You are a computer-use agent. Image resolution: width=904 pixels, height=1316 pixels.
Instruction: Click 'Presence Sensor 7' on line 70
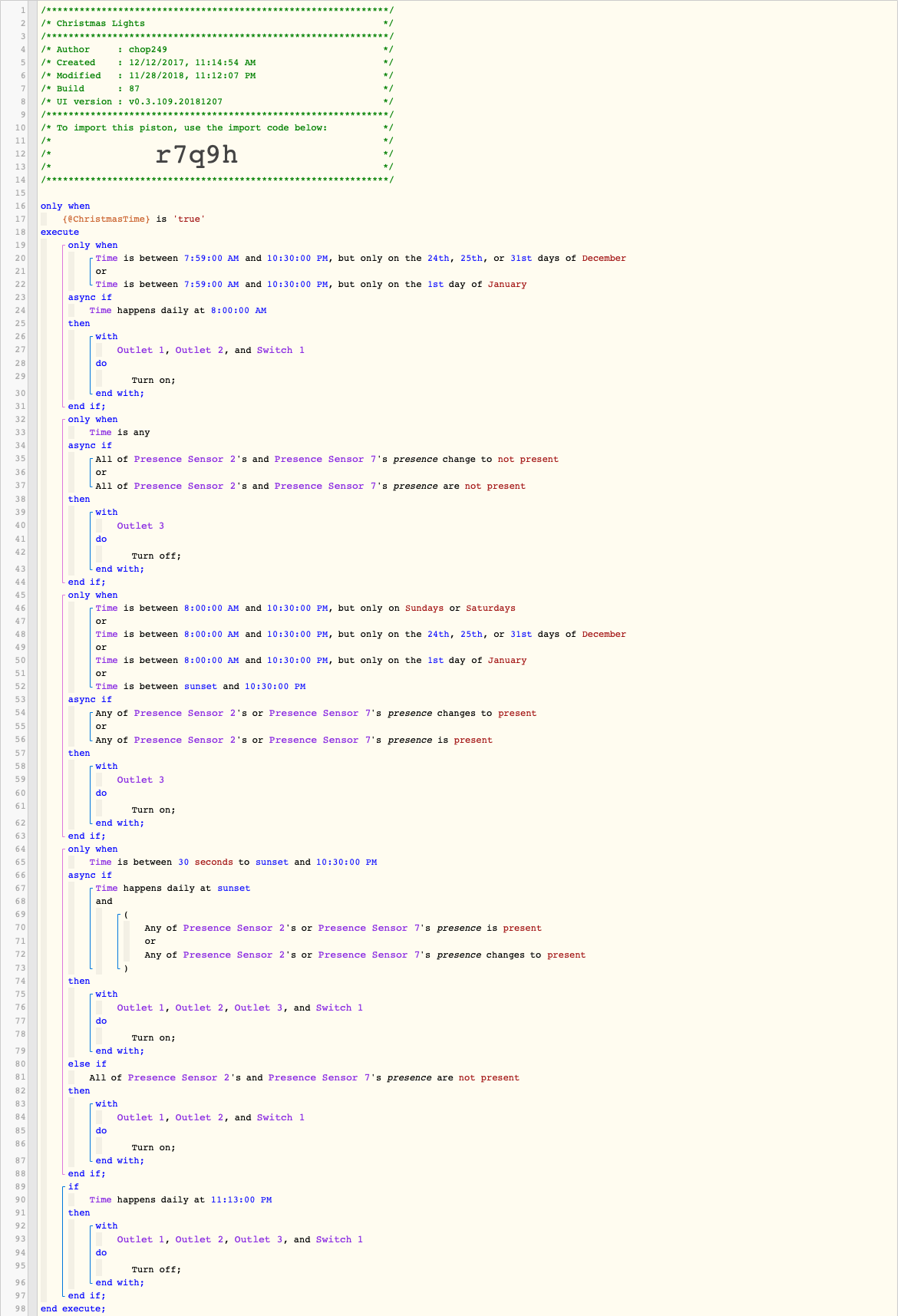[x=369, y=928]
